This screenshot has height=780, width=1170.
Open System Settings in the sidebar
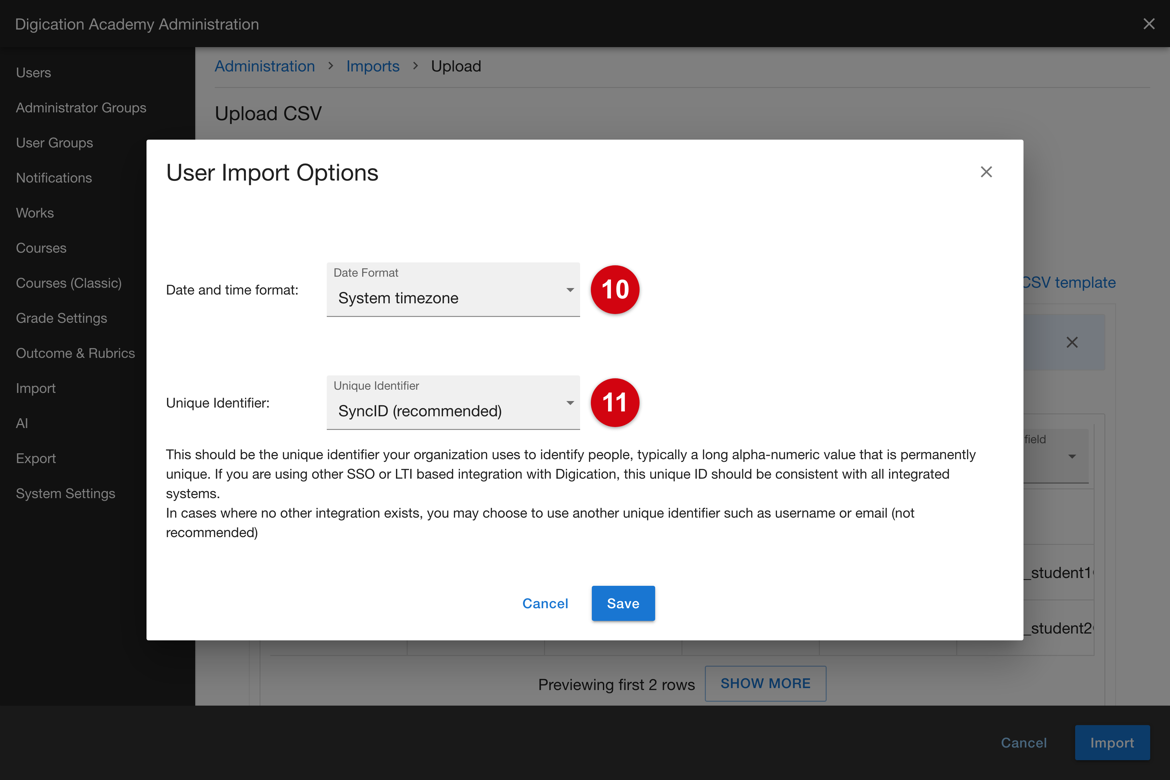66,493
